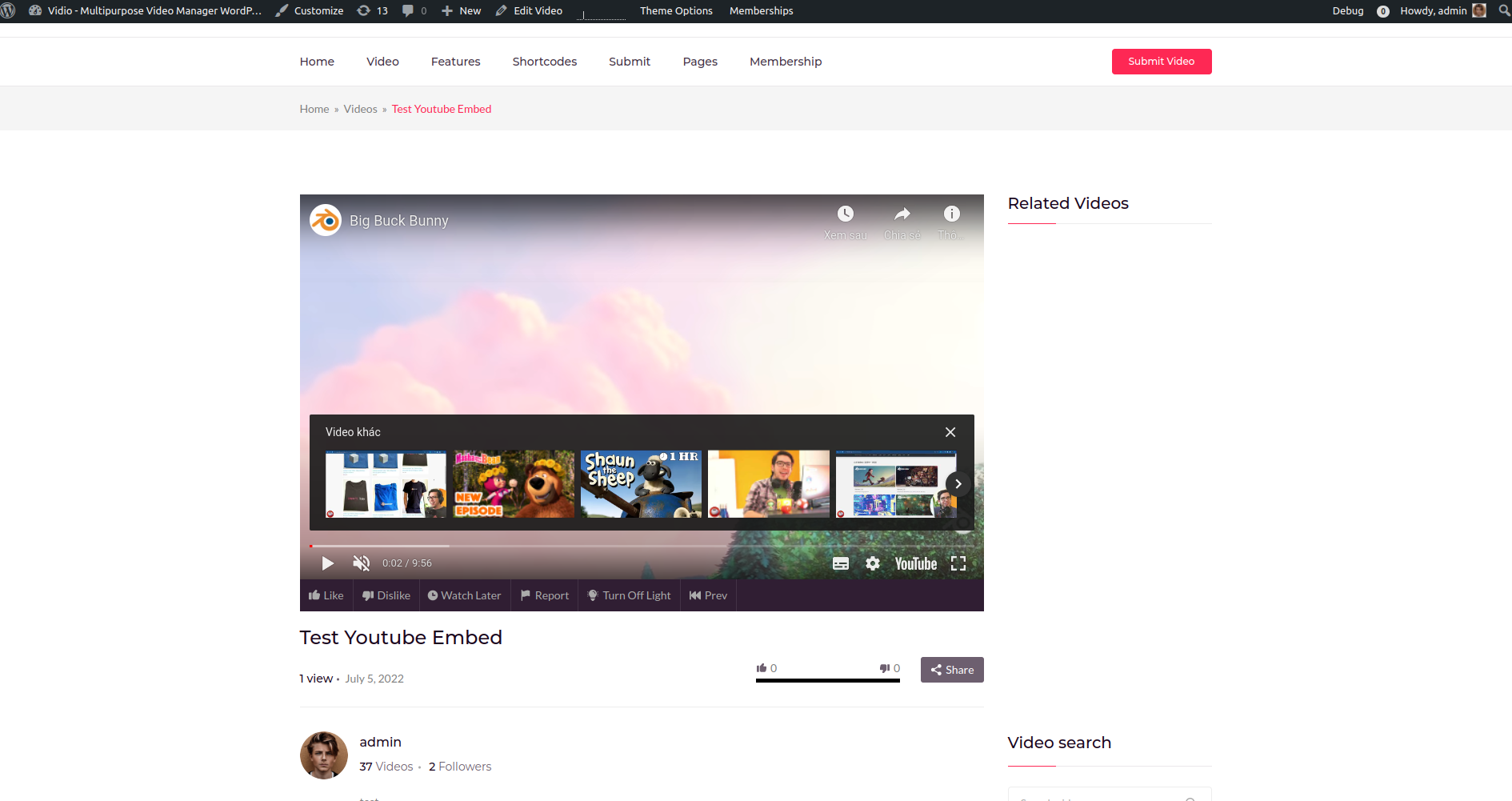1512x801 pixels.
Task: Click the thumbs-down count icon
Action: click(x=885, y=668)
